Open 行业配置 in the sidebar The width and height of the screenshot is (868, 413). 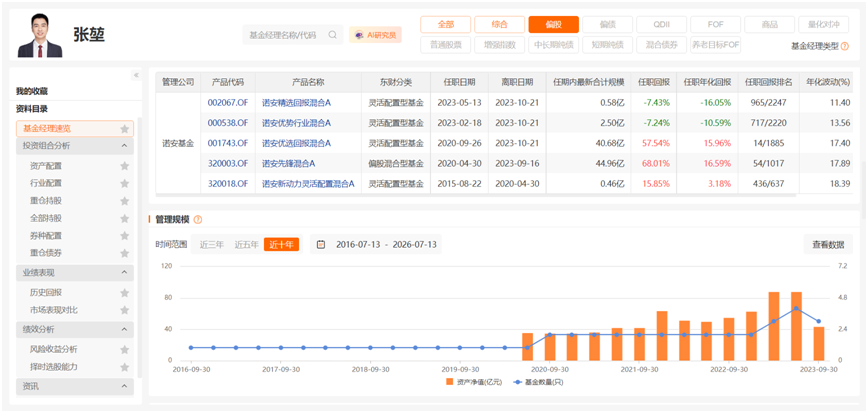pyautogui.click(x=46, y=183)
